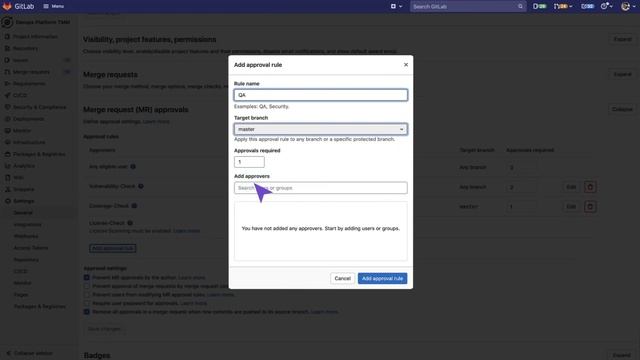Click the project avatar in sidebar
The width and height of the screenshot is (640, 360).
click(7, 22)
